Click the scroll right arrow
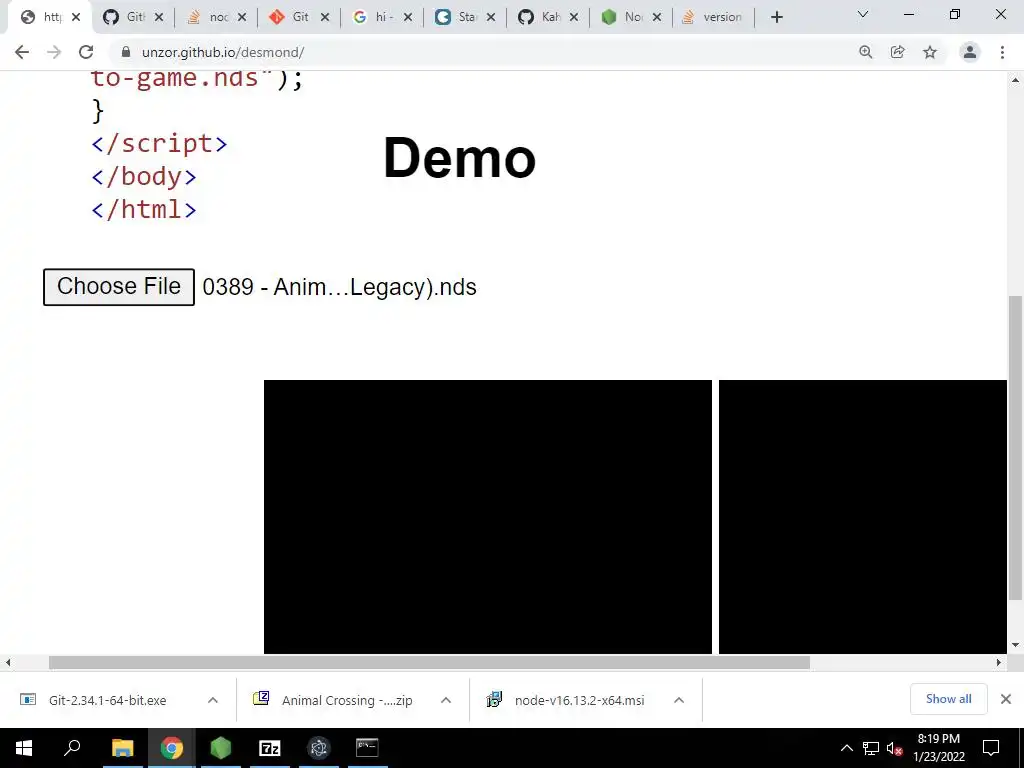The width and height of the screenshot is (1024, 768). pos(999,662)
